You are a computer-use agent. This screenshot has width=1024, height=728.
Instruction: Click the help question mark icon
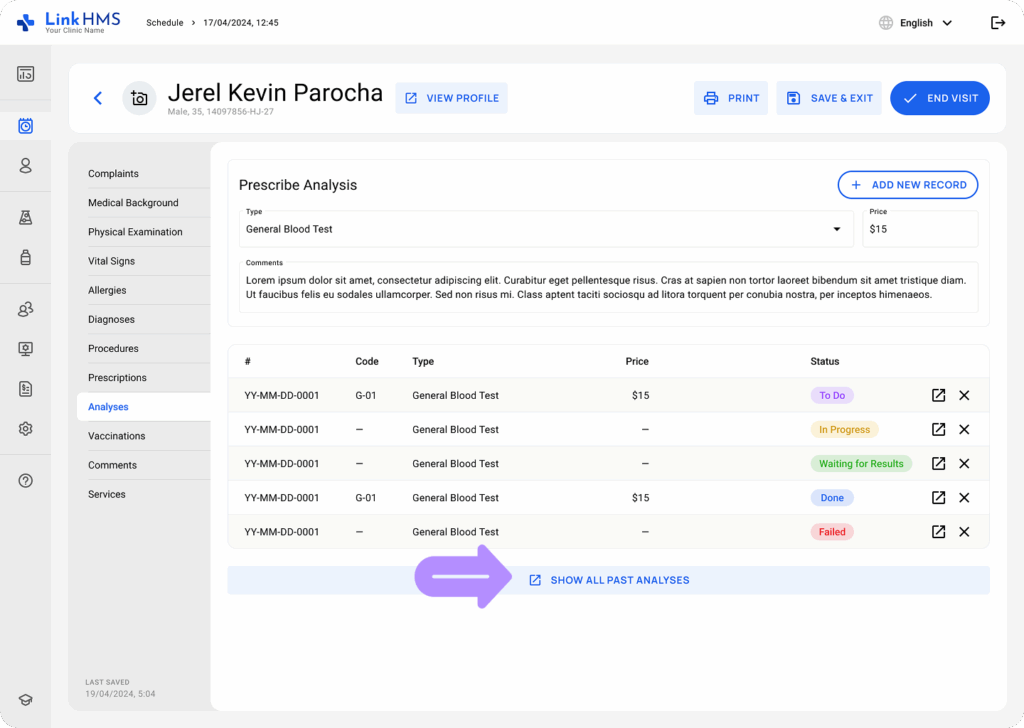26,480
